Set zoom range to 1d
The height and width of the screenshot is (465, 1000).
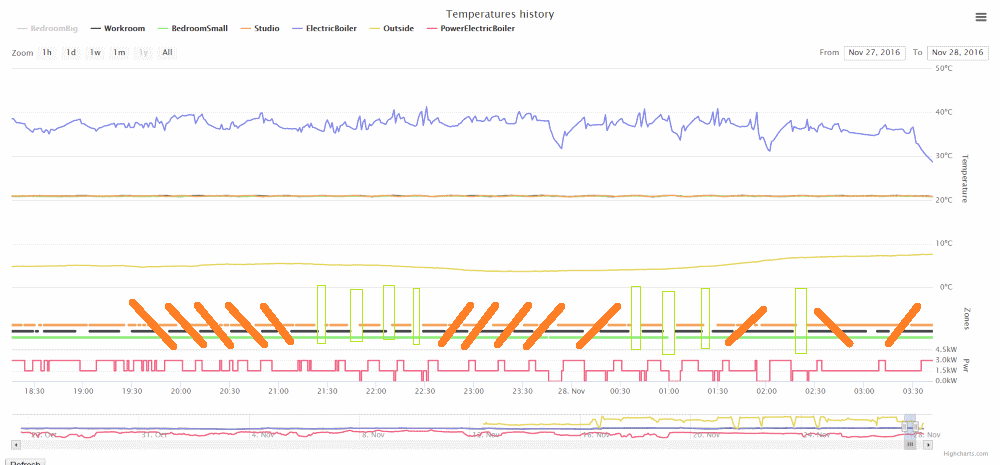[x=71, y=52]
